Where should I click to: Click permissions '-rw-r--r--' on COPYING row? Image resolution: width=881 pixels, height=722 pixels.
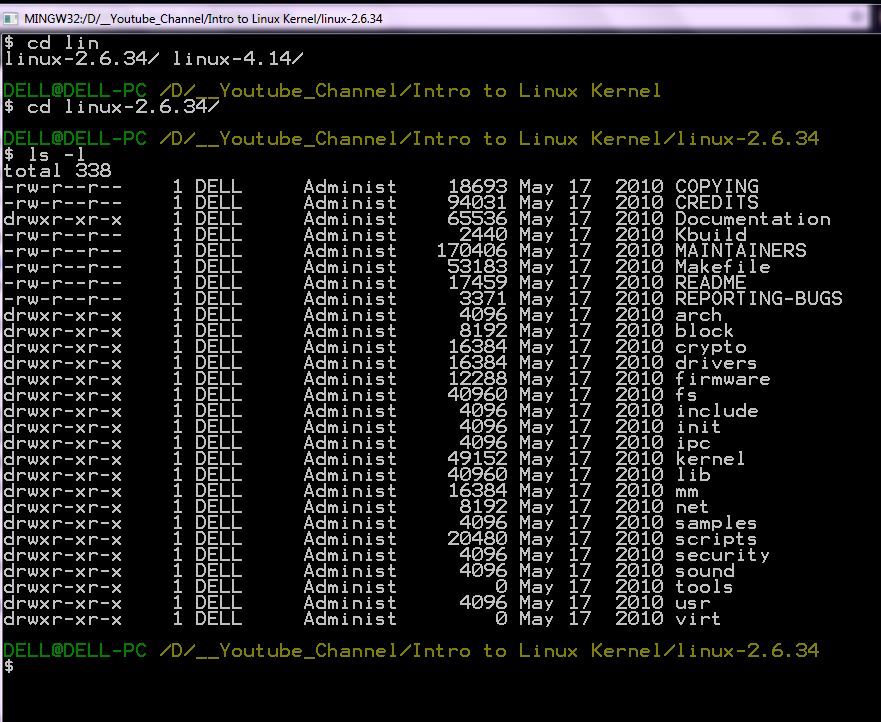click(x=63, y=187)
